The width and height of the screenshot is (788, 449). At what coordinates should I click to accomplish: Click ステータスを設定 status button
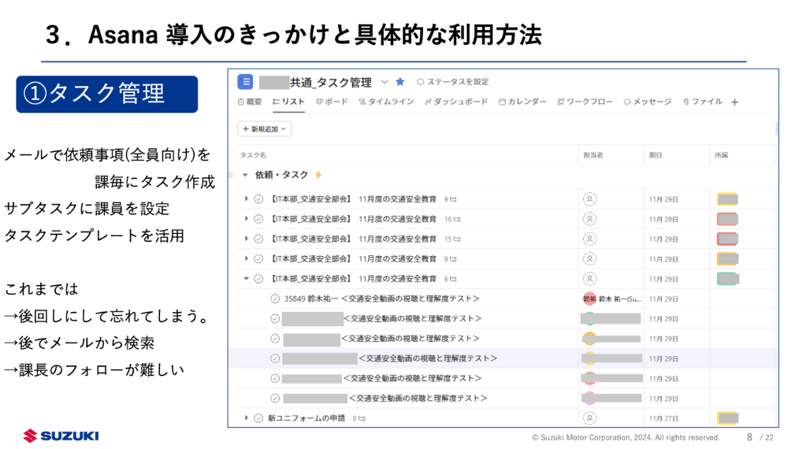point(453,82)
